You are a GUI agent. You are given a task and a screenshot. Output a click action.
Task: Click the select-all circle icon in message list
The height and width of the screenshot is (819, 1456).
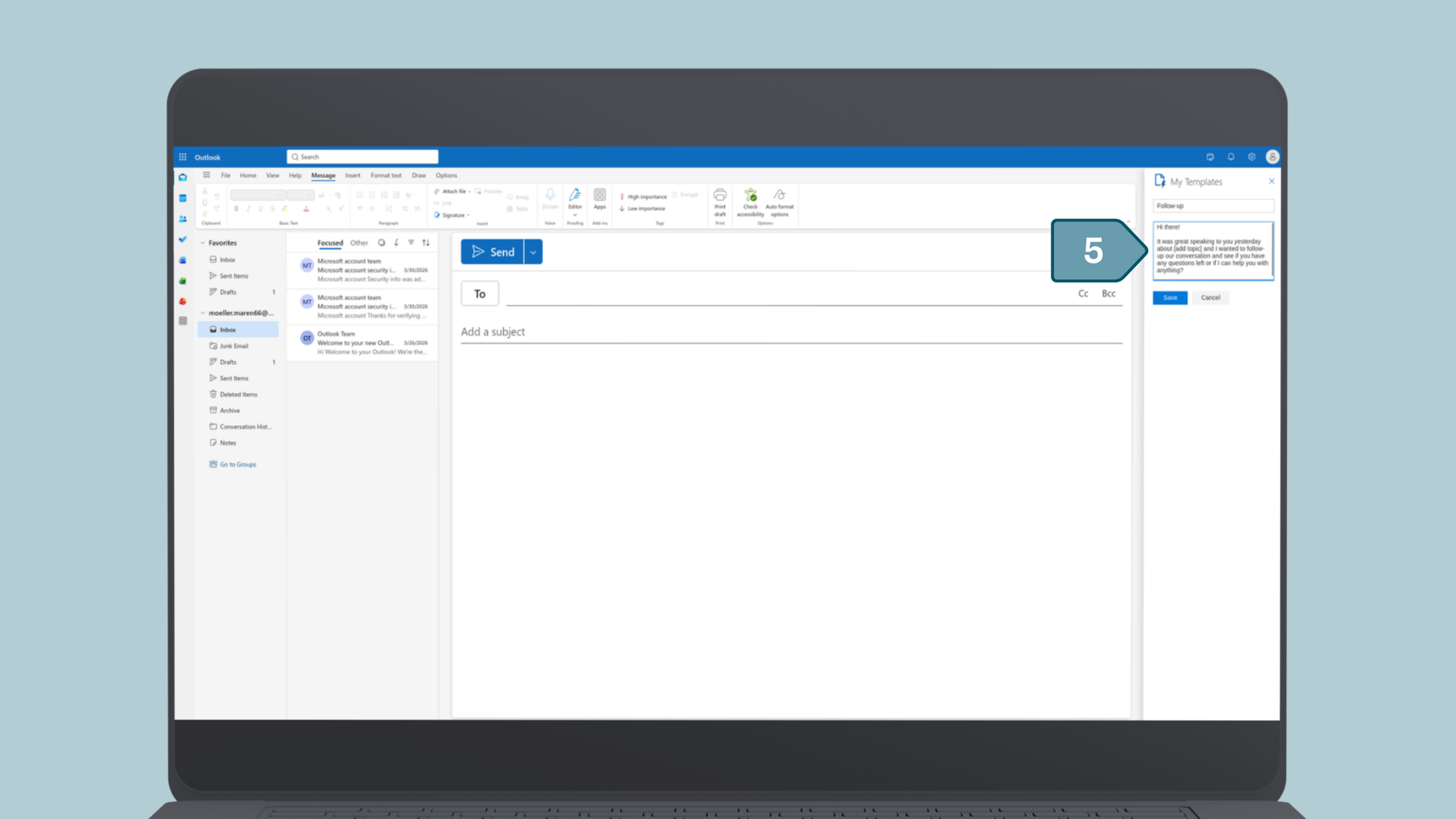(x=382, y=243)
